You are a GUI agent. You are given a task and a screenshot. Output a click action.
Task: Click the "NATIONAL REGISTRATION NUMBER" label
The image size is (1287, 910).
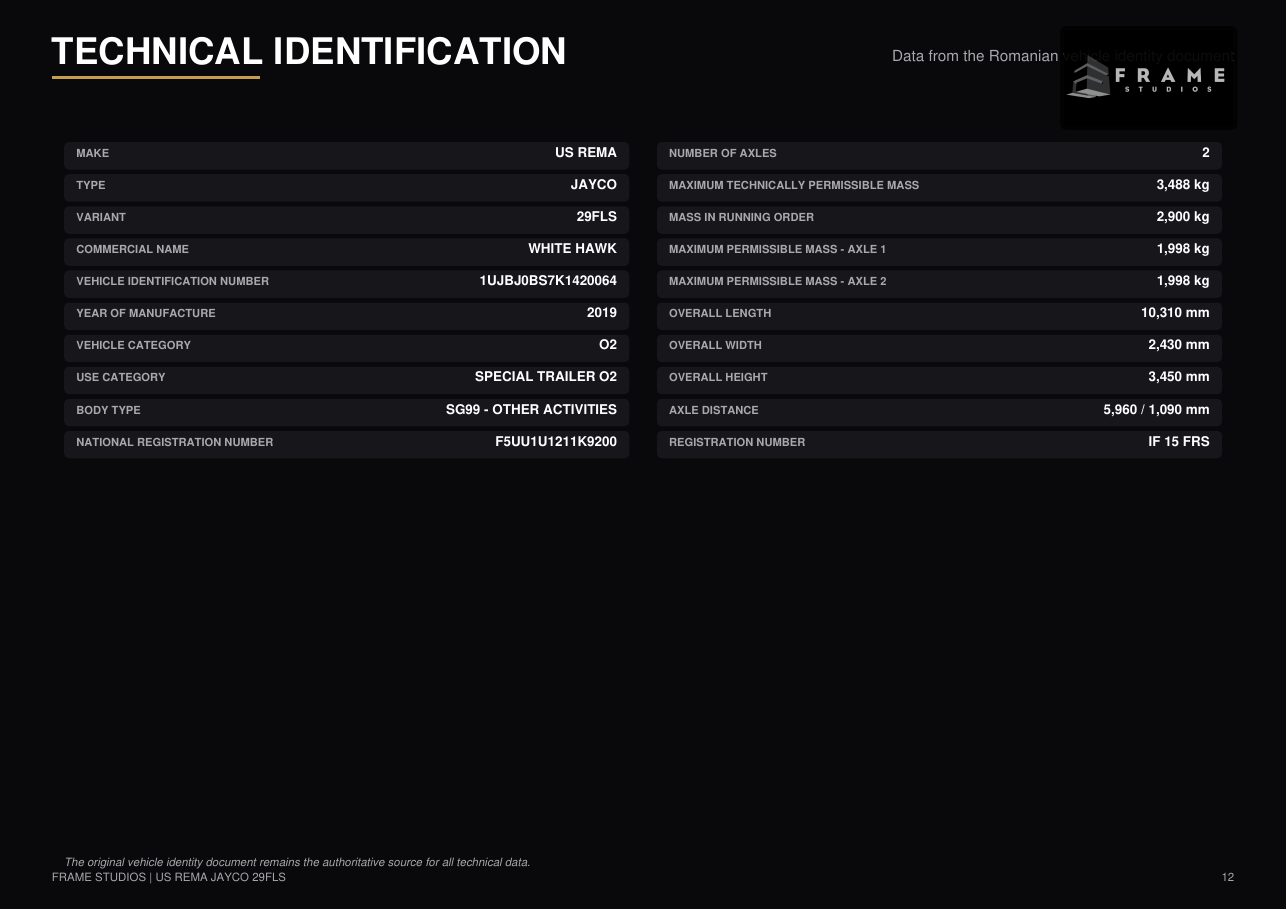(175, 442)
